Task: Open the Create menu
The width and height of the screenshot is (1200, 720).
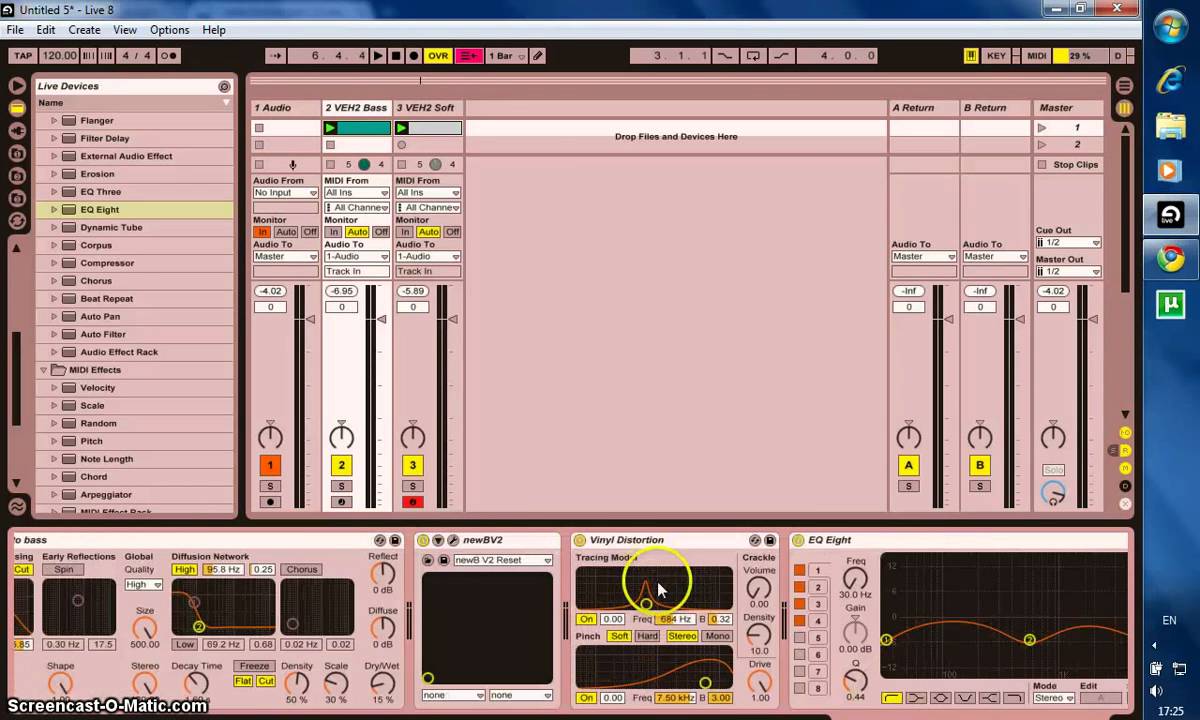Action: (x=84, y=30)
